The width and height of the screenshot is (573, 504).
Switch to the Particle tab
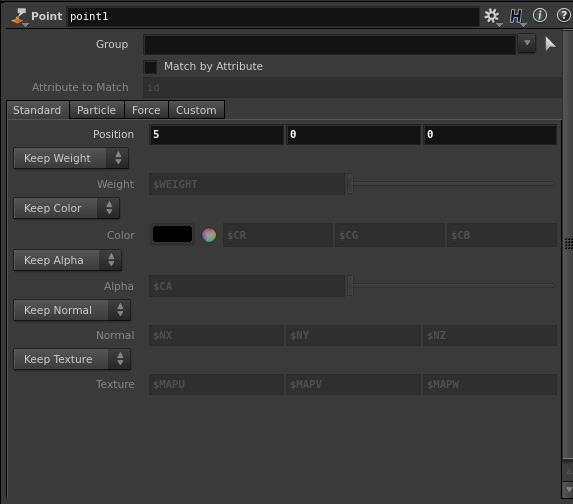coord(96,110)
